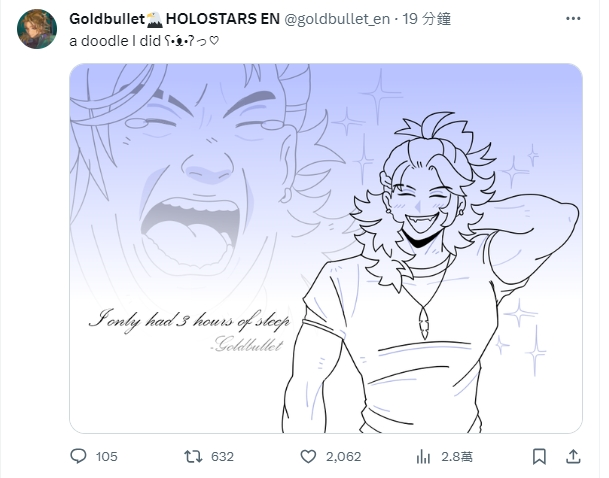This screenshot has height=478, width=609.
Task: Click the 2.8萬 views count
Action: click(x=457, y=457)
